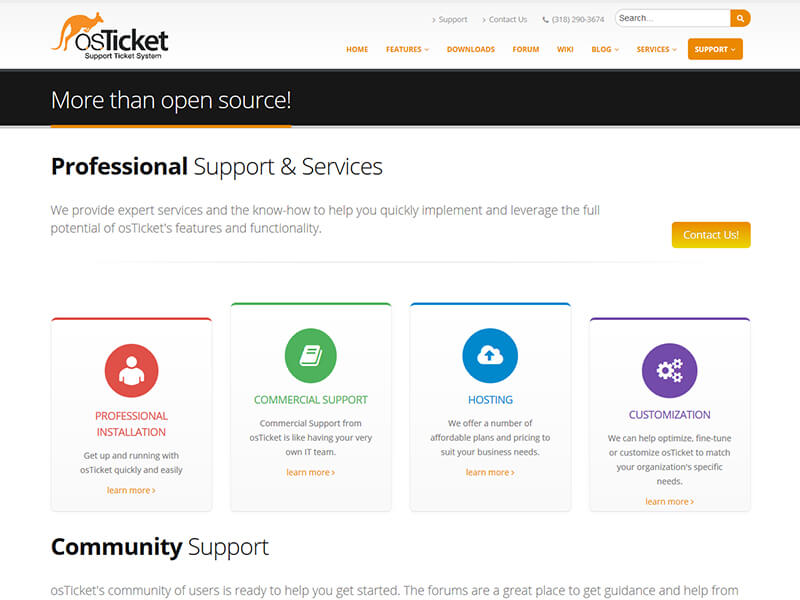Image resolution: width=800 pixels, height=600 pixels.
Task: Click the Professional Installation heading
Action: tap(131, 424)
